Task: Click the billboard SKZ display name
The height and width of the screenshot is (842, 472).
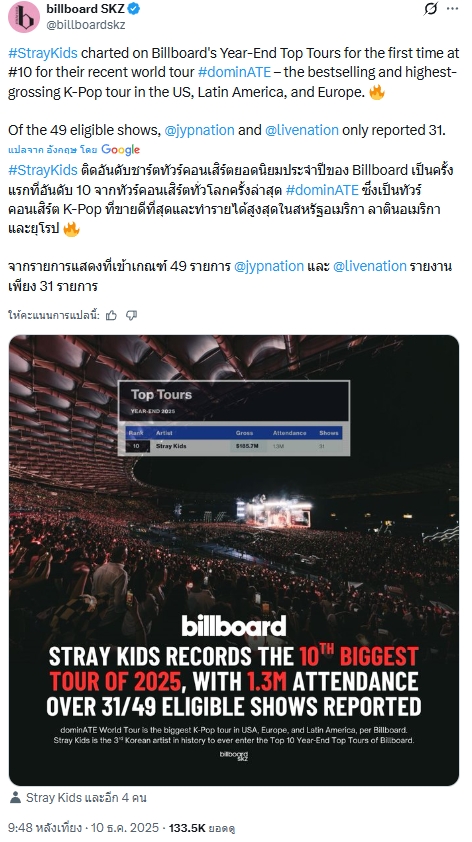Action: pyautogui.click(x=85, y=9)
